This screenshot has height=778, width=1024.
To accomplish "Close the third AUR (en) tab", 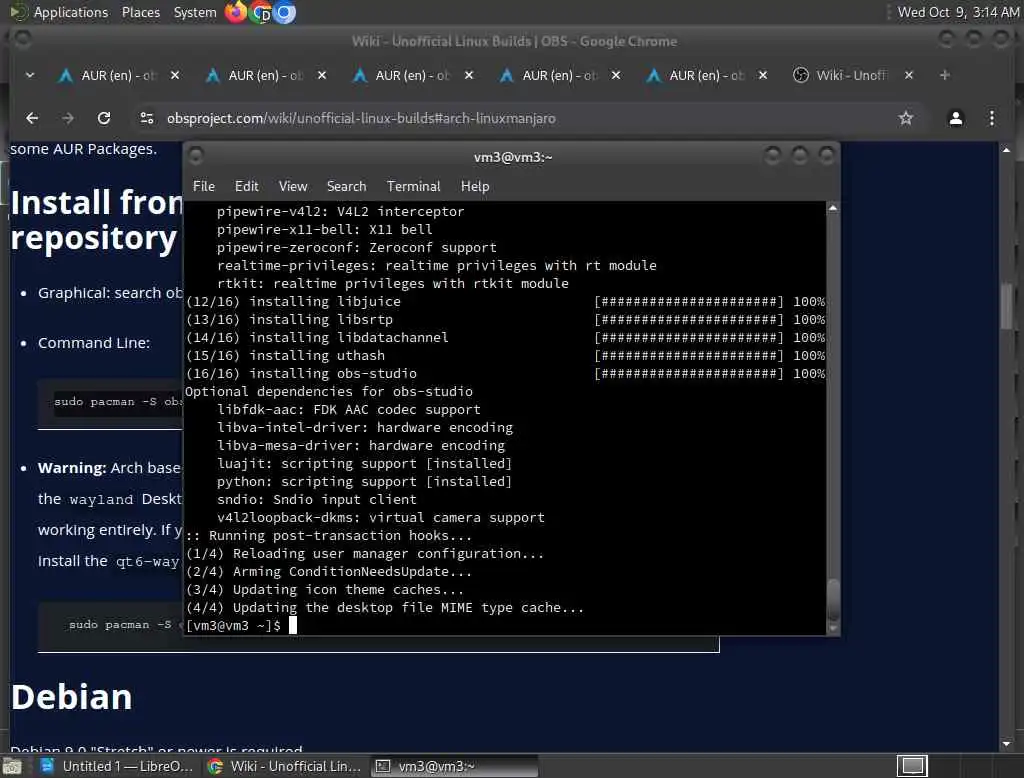I will click(469, 75).
